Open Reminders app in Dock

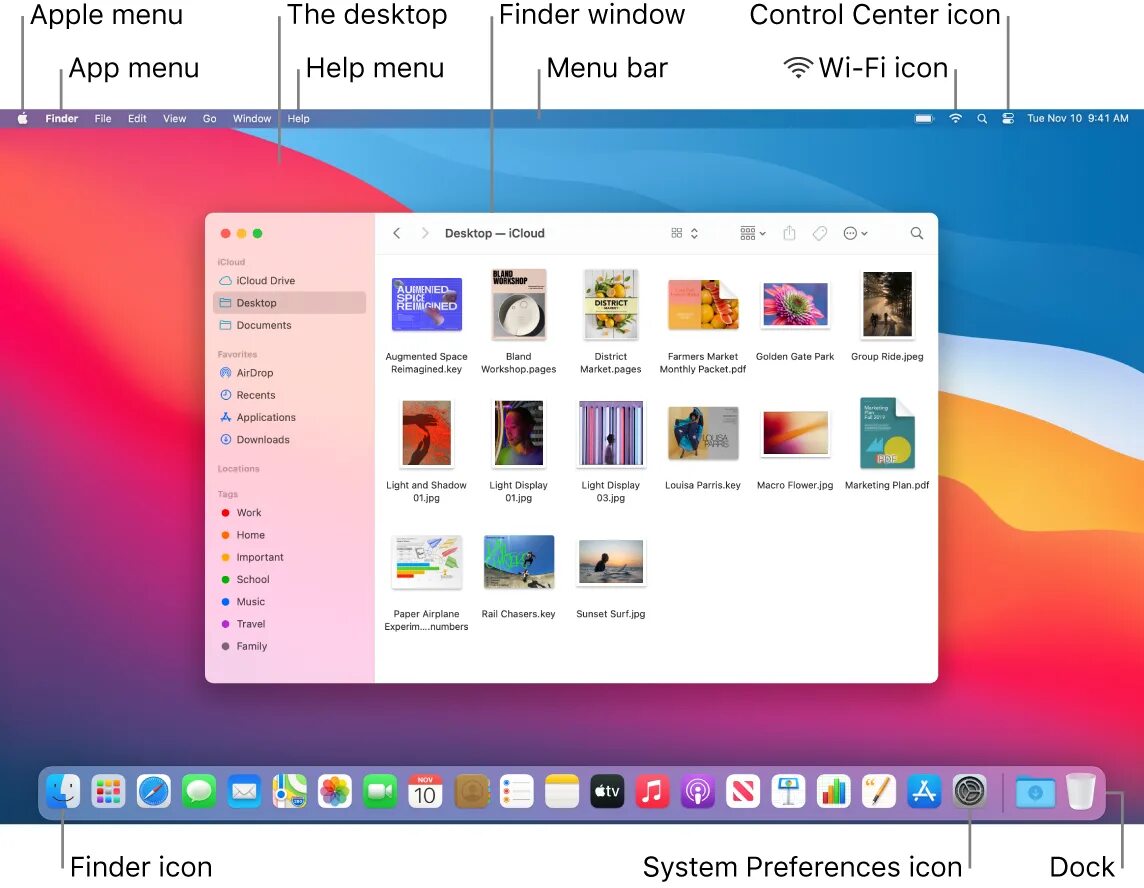pyautogui.click(x=516, y=791)
